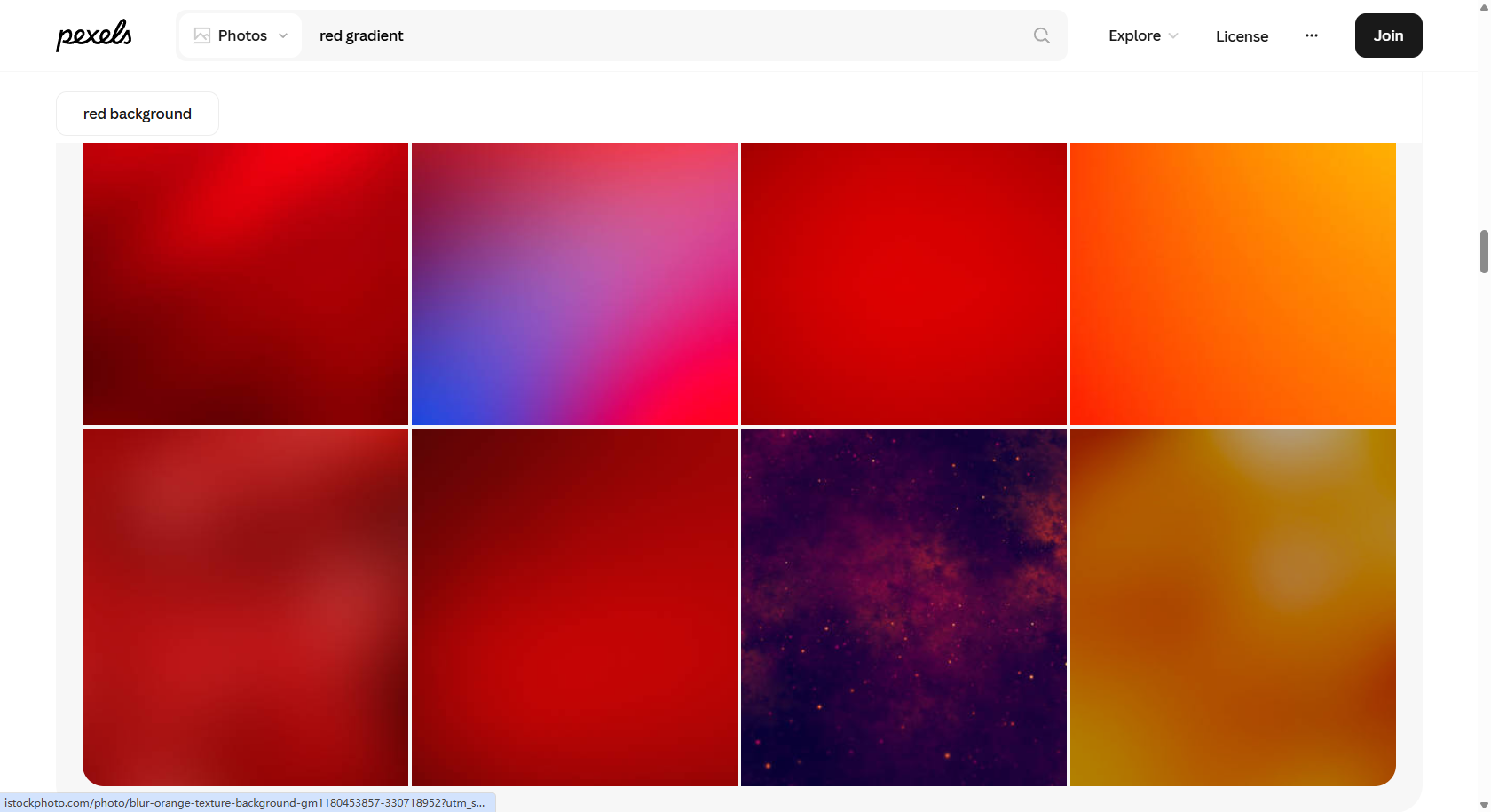Open the pink and blue gradient photo
Screen dimensions: 1491x812
tap(573, 282)
